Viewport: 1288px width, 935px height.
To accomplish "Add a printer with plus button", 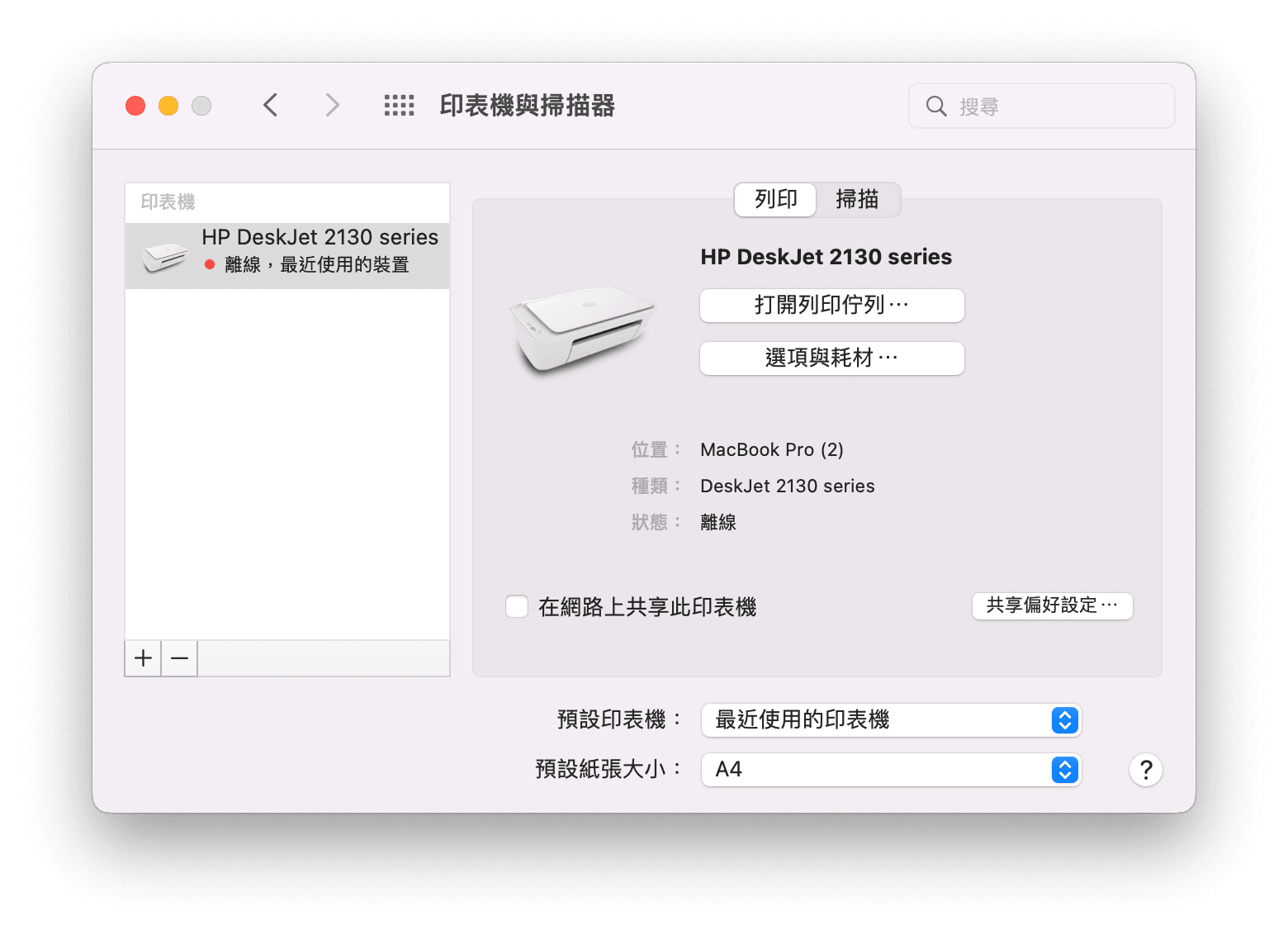I will point(143,658).
